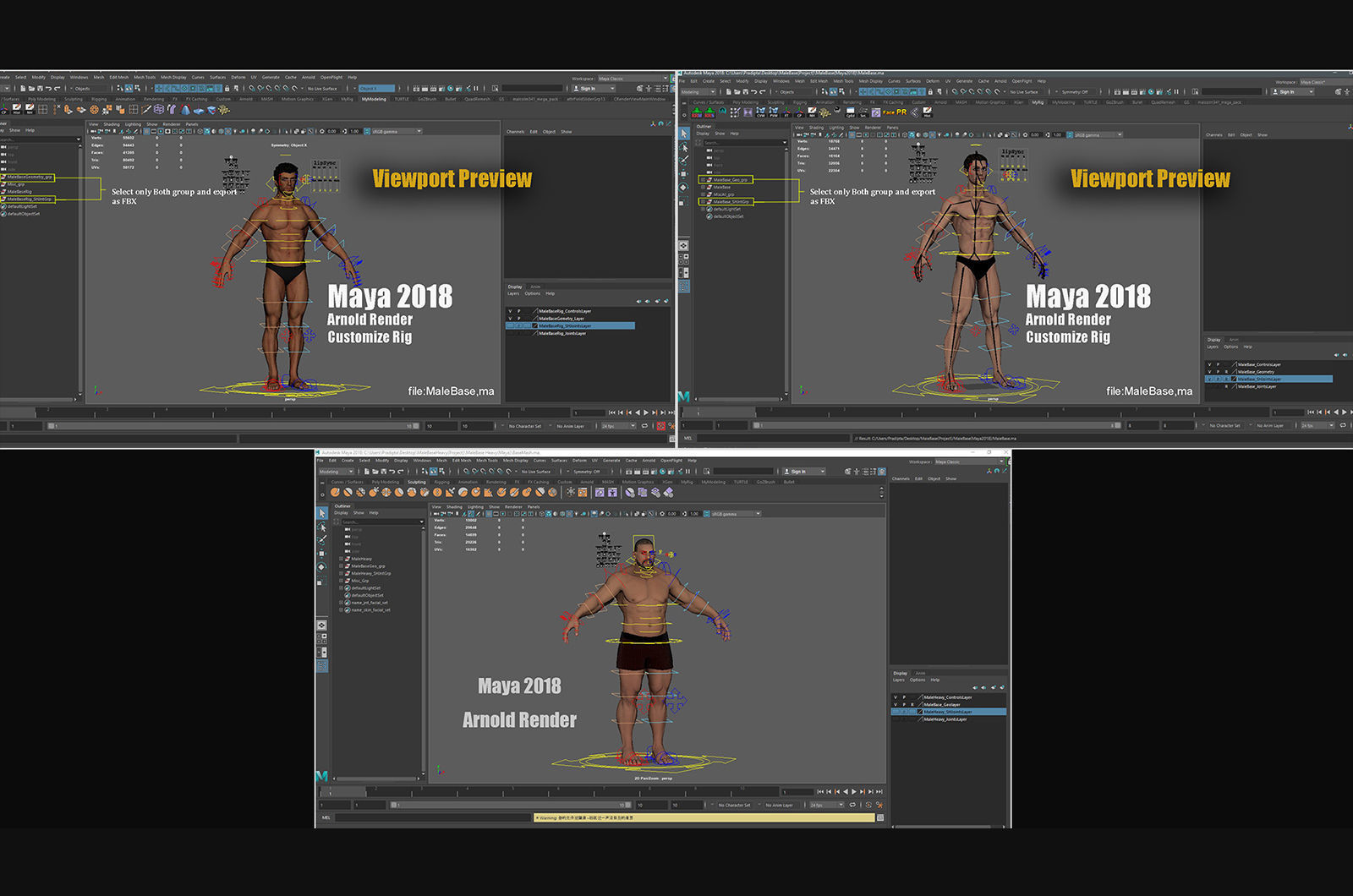1353x896 pixels.
Task: Open the No Character Set dropdown in bottom window
Action: tap(734, 805)
